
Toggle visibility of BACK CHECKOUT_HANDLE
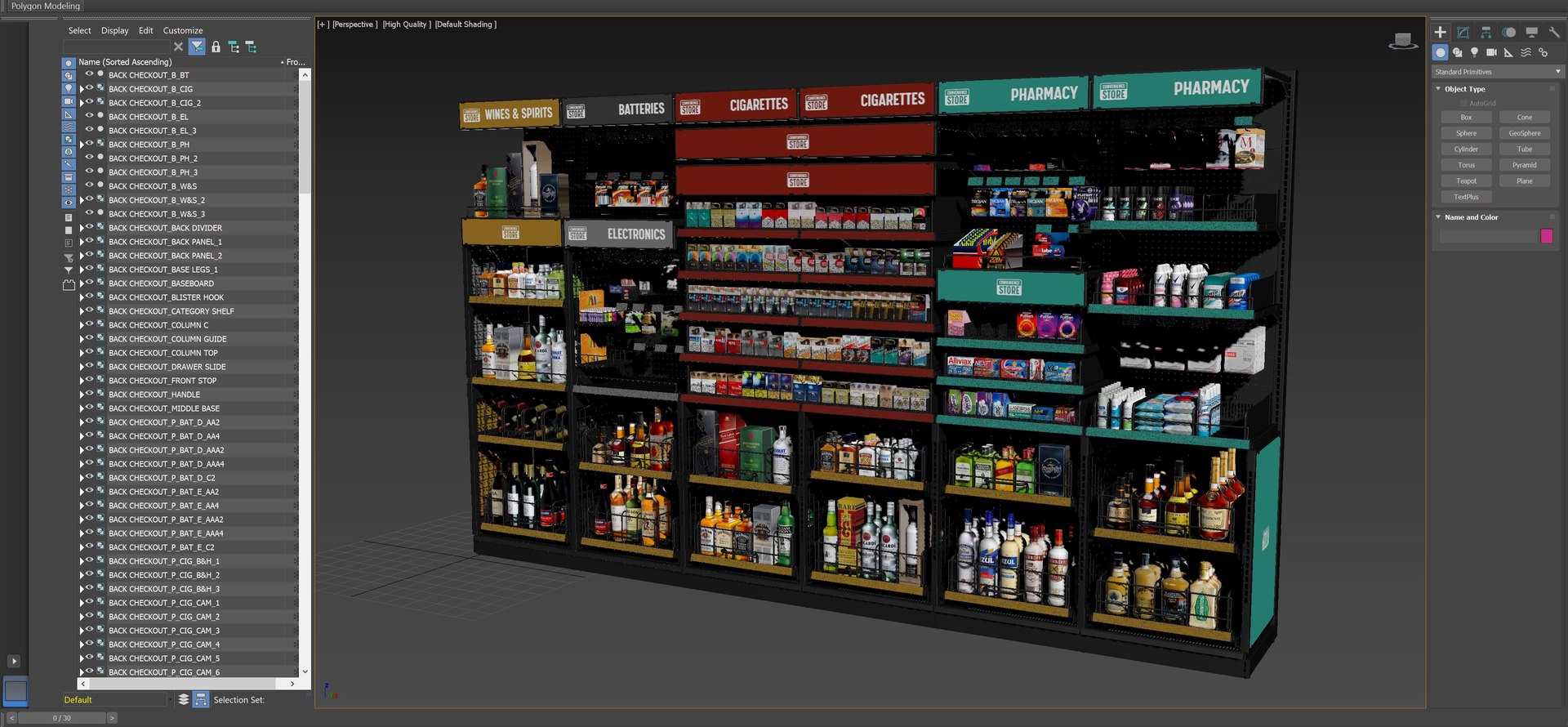(x=90, y=394)
